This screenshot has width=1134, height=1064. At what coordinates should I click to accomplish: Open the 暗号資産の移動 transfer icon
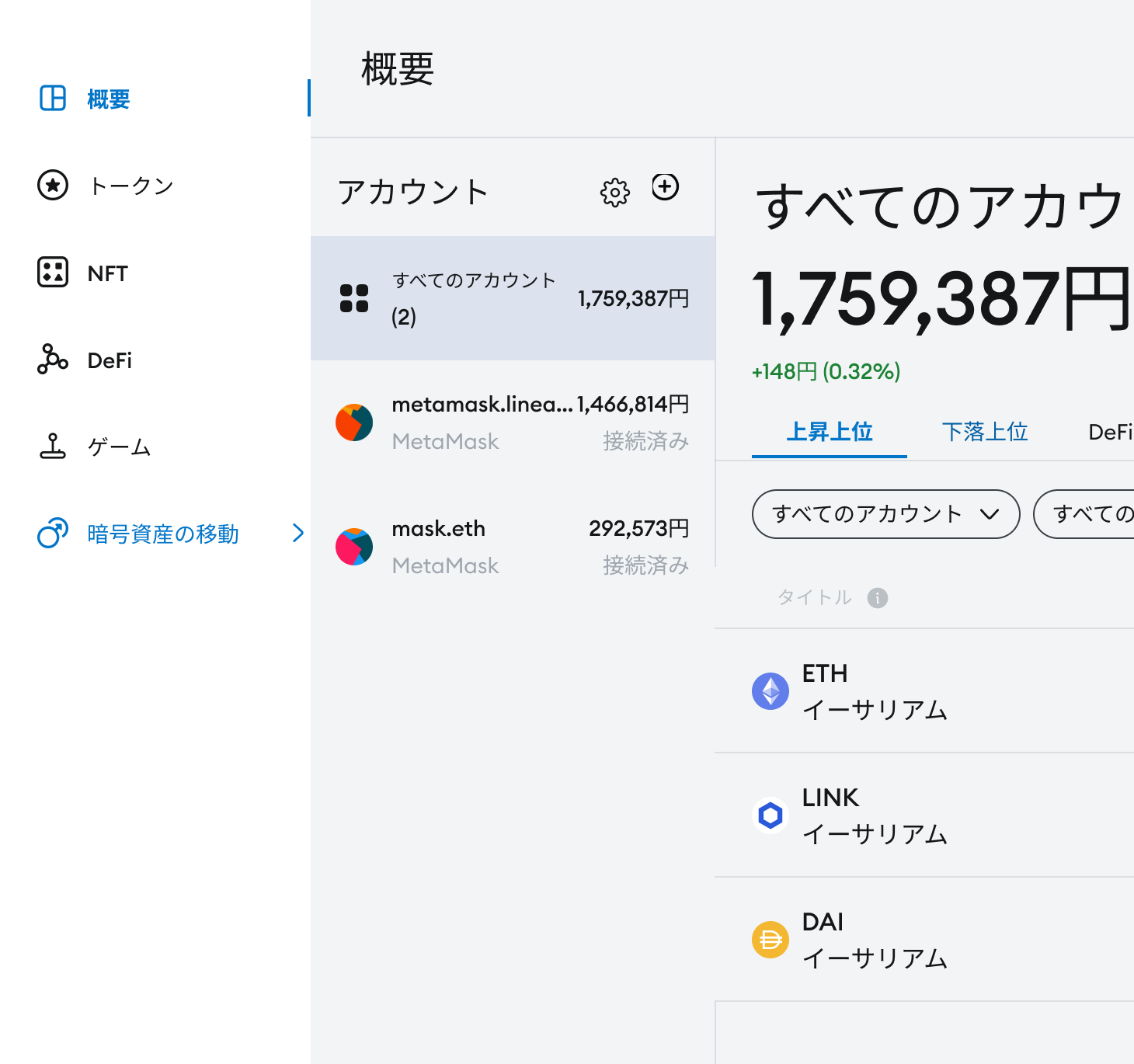pyautogui.click(x=51, y=534)
